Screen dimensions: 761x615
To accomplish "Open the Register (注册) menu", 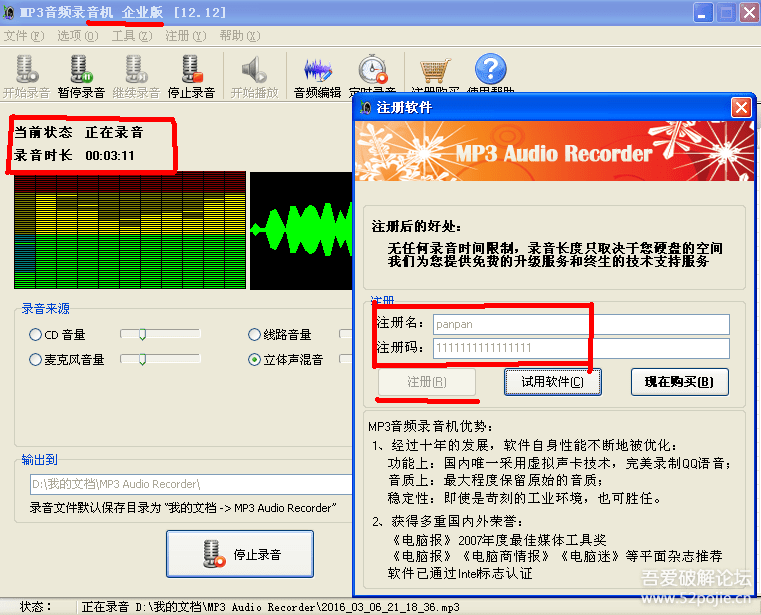I will pyautogui.click(x=185, y=36).
